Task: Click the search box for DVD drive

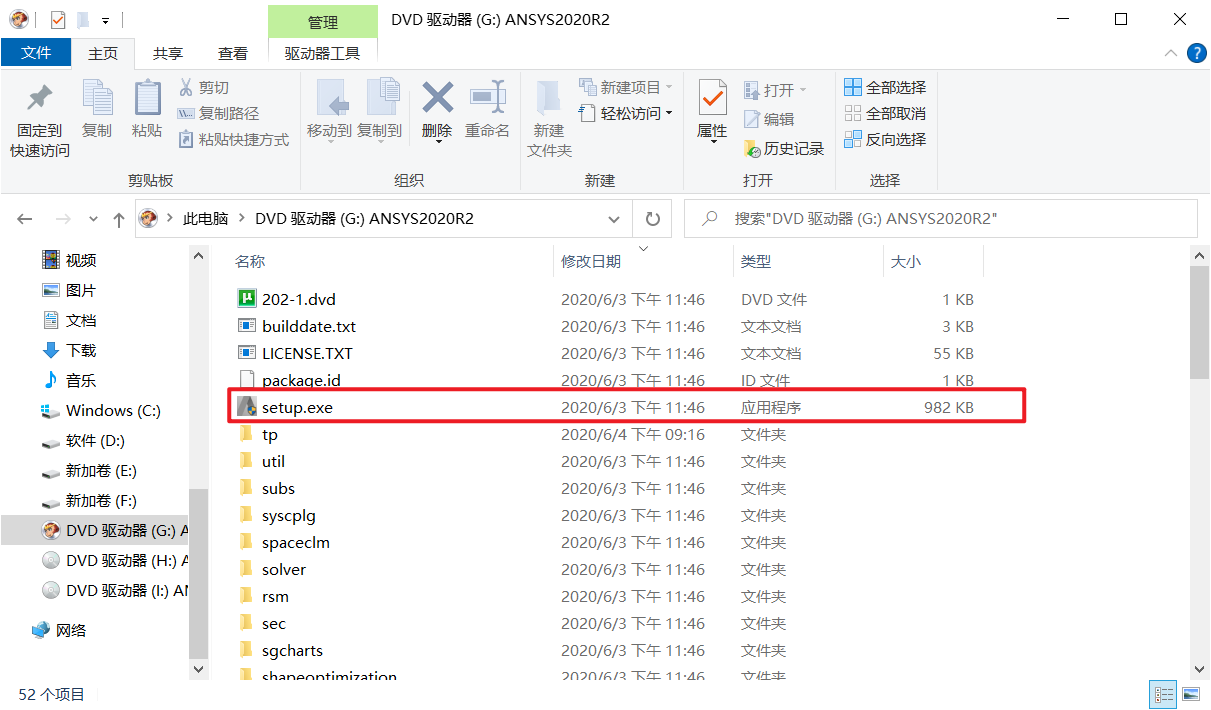Action: 940,219
